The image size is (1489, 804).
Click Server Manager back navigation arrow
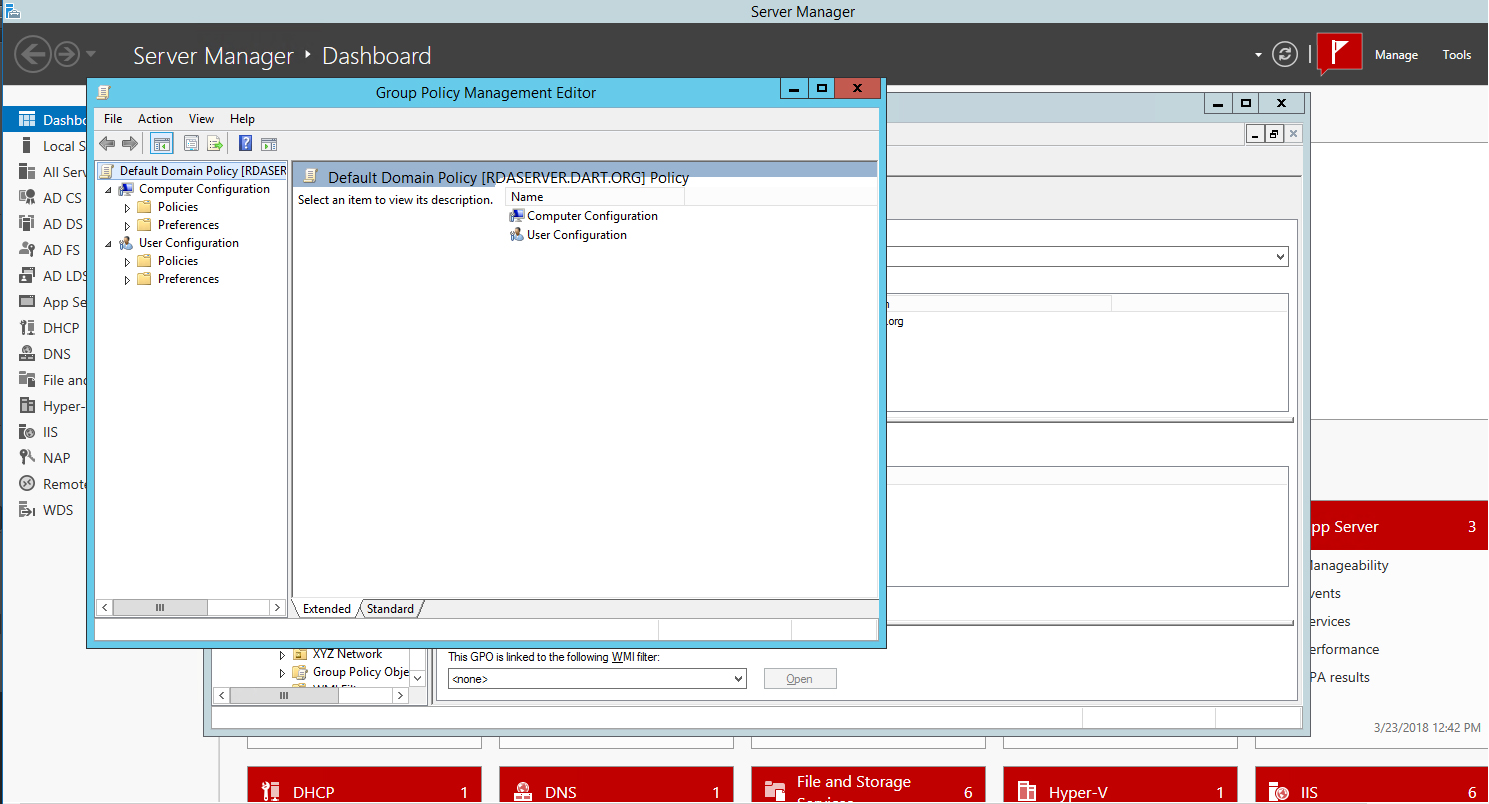33,54
